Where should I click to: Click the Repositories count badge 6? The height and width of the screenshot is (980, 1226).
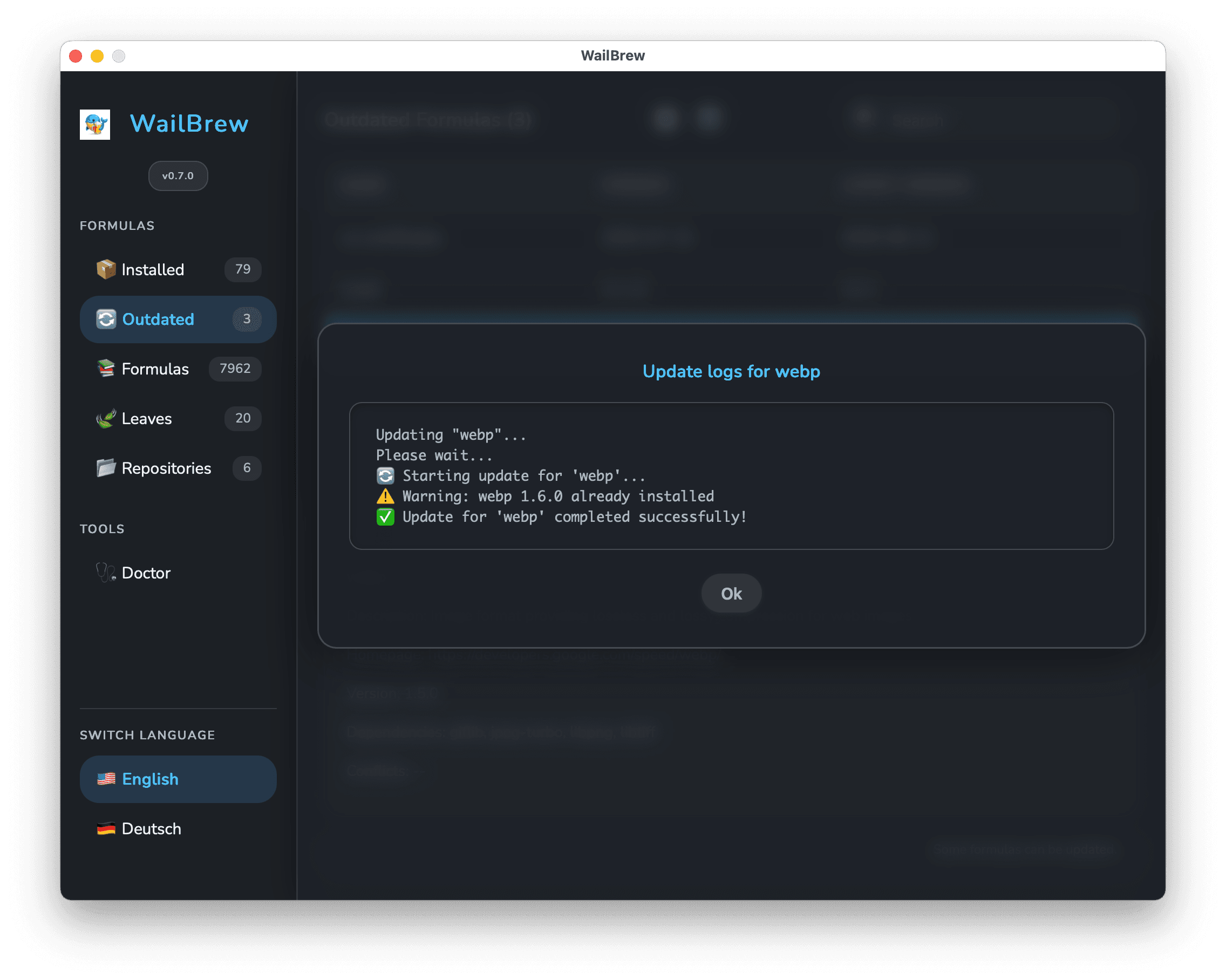tap(247, 467)
